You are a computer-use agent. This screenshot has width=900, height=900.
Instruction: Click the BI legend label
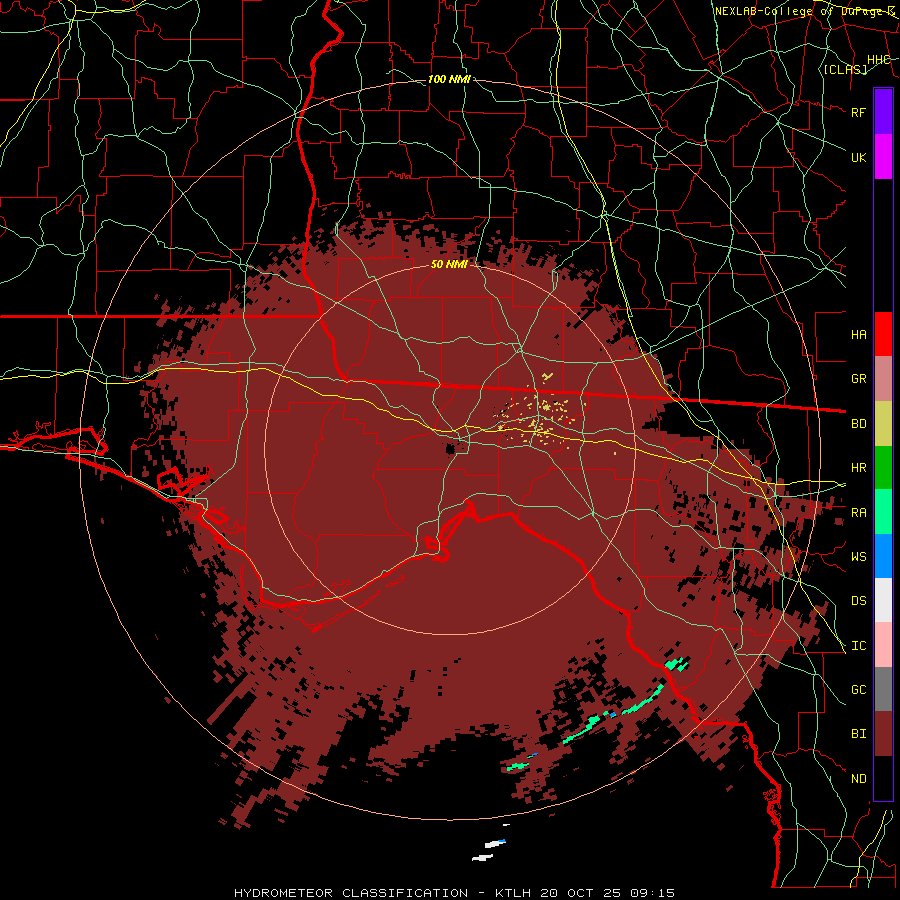858,734
